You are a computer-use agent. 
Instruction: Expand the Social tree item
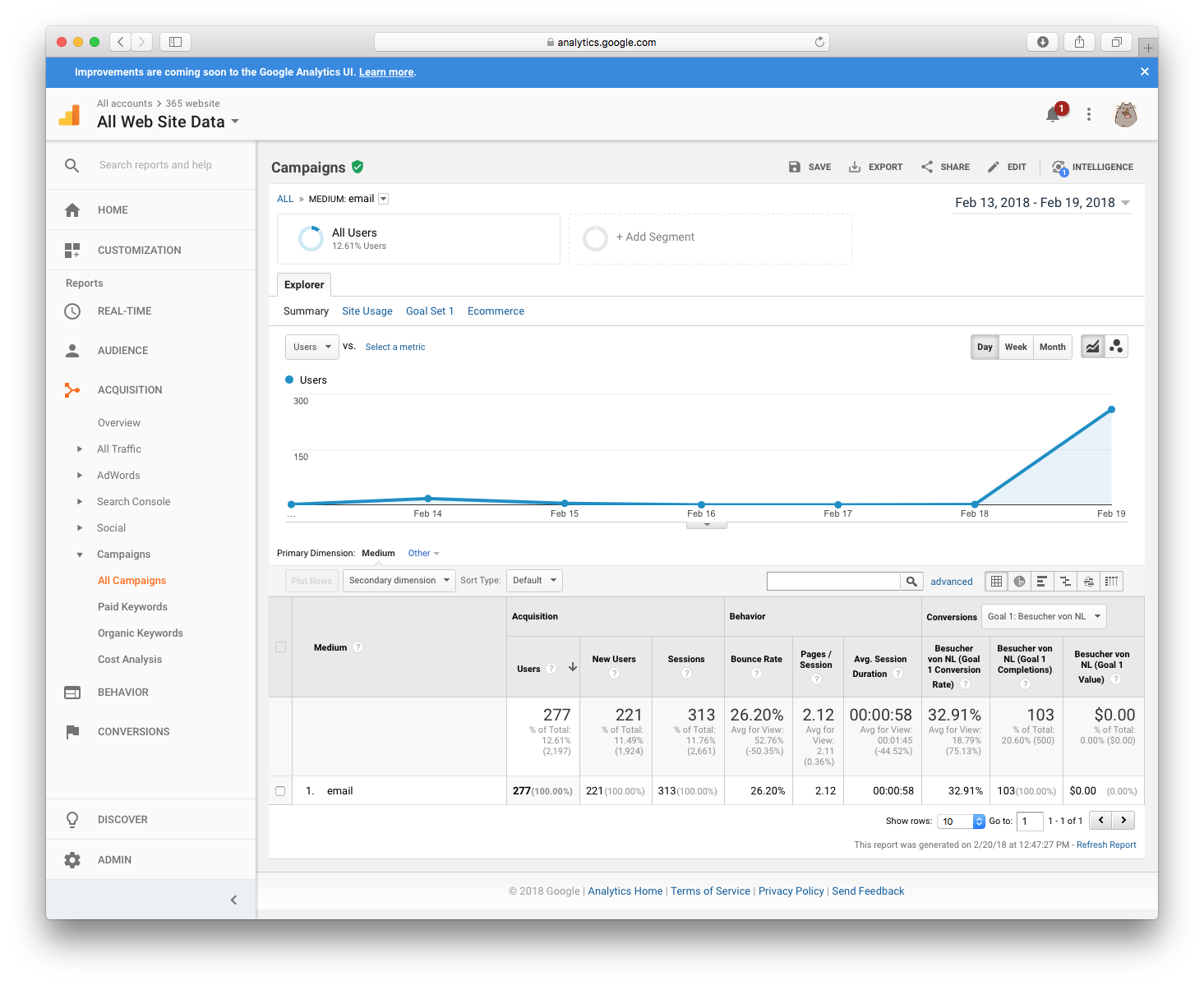(80, 528)
